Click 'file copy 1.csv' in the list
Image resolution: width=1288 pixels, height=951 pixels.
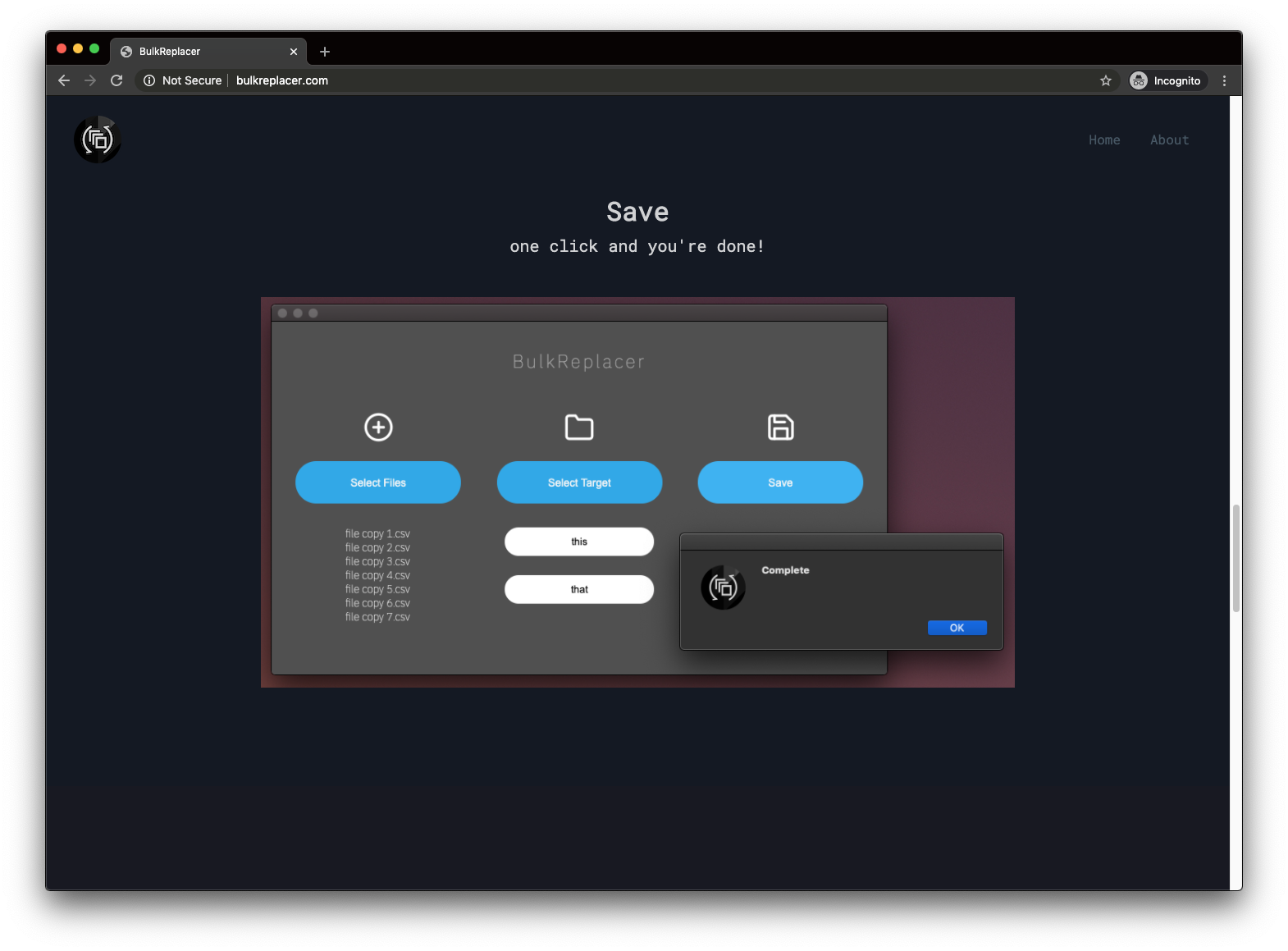click(377, 533)
